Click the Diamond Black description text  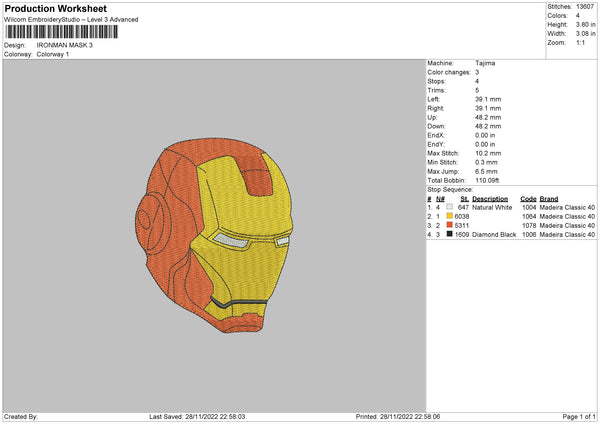point(494,235)
